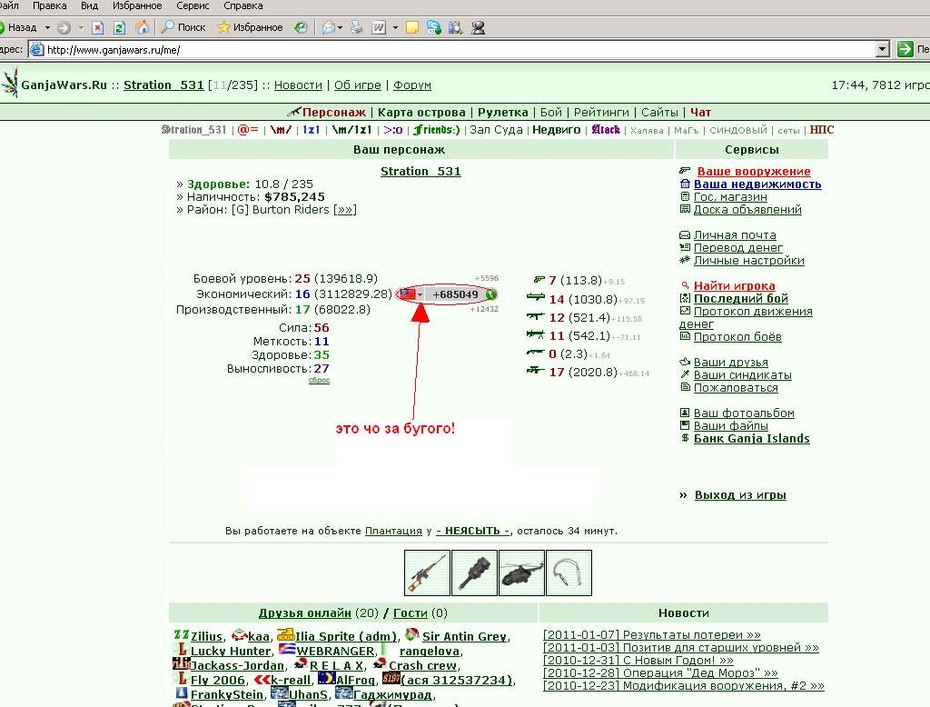Open the Банк Ganja Islands link

tap(751, 438)
